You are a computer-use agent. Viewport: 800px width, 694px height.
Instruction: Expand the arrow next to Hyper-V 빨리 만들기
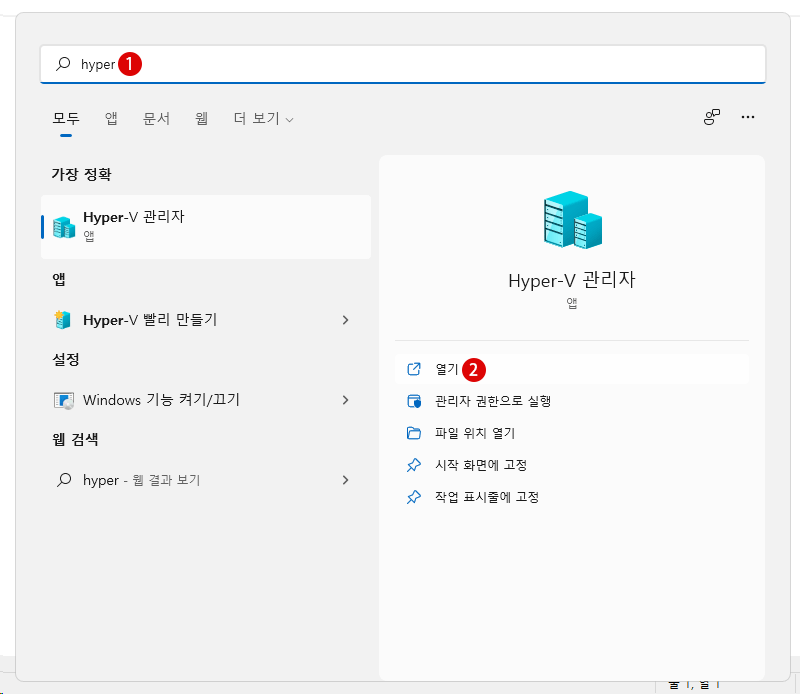point(345,320)
